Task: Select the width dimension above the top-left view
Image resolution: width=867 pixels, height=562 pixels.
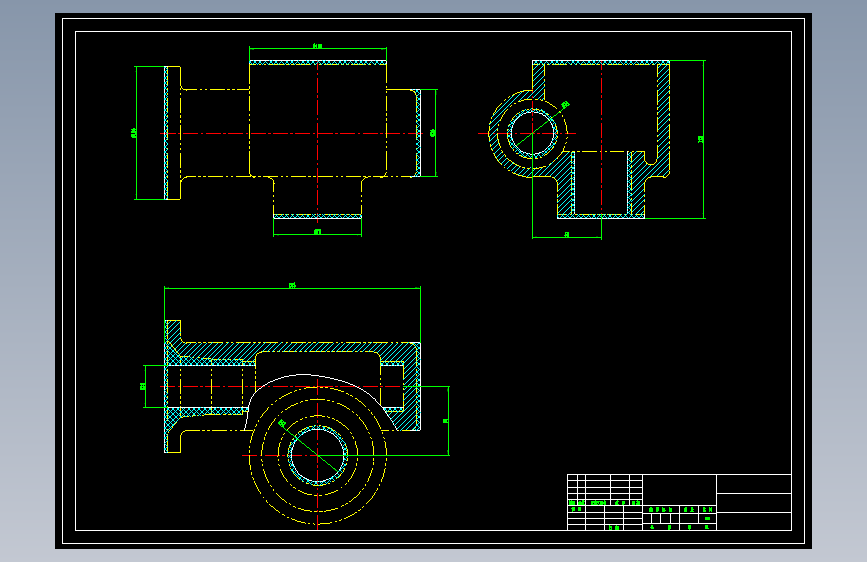Action: (x=317, y=47)
